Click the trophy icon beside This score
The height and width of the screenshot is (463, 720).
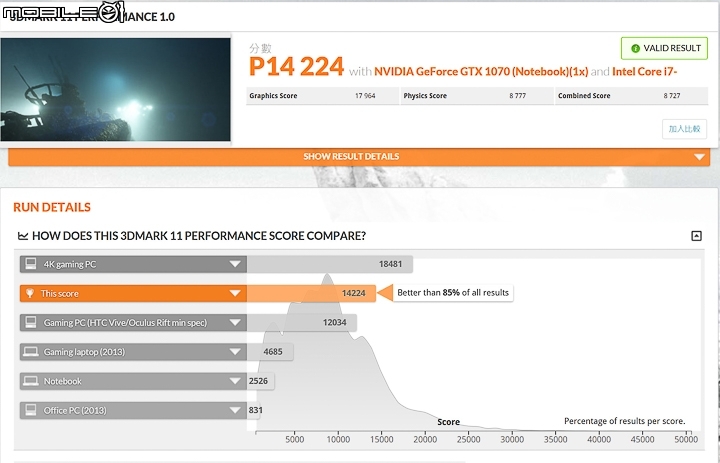(x=30, y=293)
